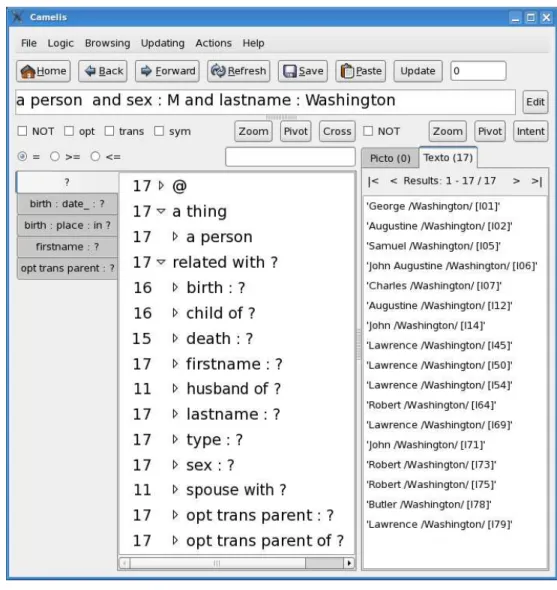Refresh the current view
Image resolution: width=557 pixels, height=590 pixels.
click(x=238, y=71)
